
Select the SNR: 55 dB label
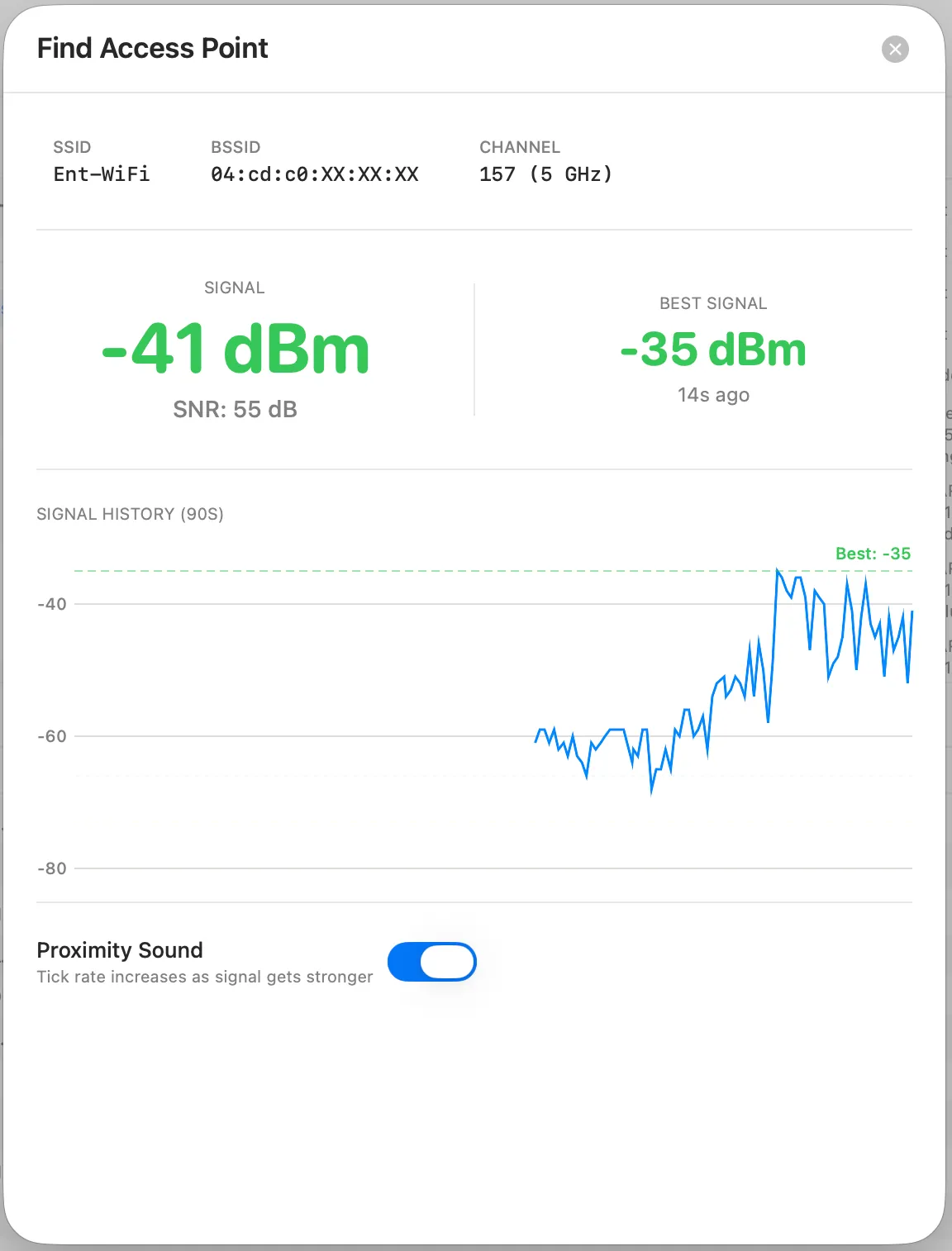point(234,408)
